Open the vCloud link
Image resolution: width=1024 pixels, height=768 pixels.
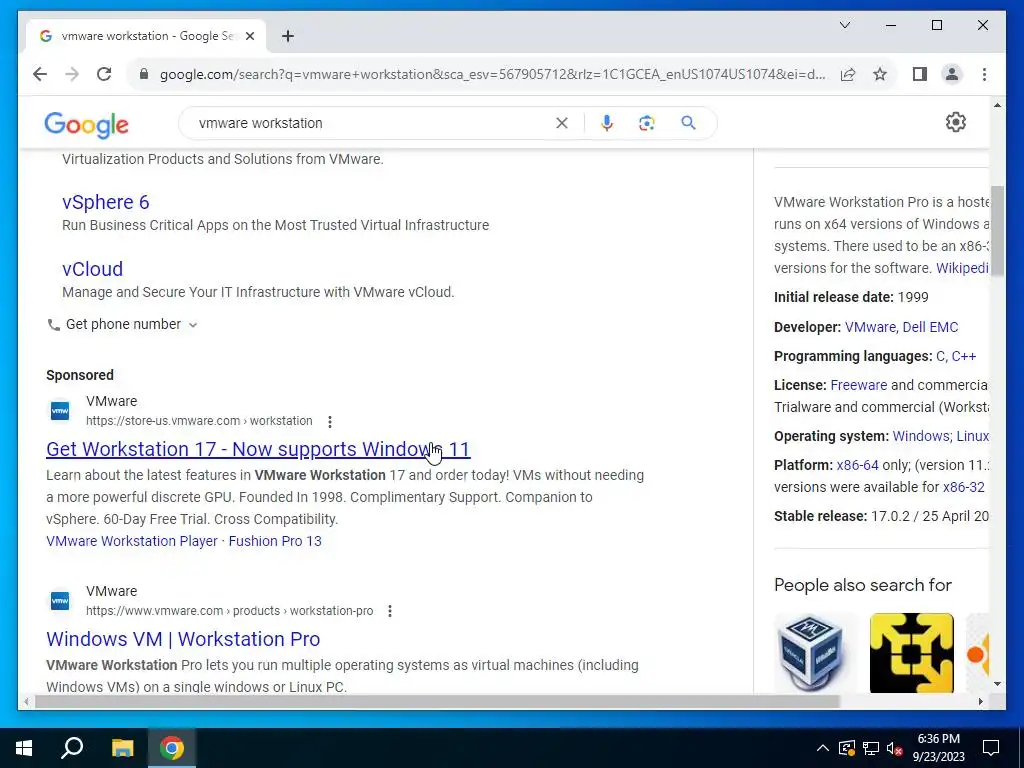[92, 269]
